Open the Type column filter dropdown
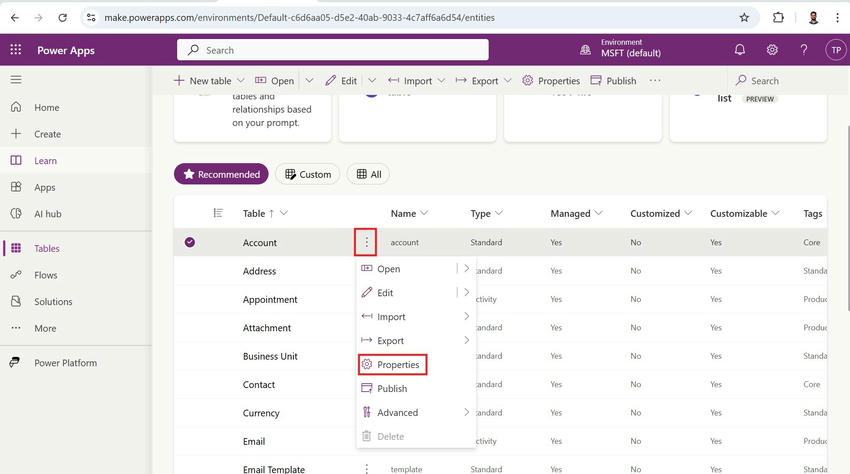The height and width of the screenshot is (474, 850). point(499,213)
